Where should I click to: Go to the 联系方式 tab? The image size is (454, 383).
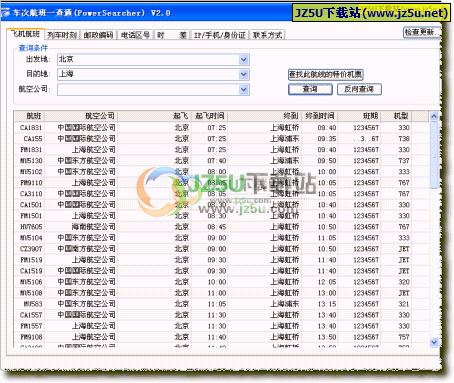[267, 35]
